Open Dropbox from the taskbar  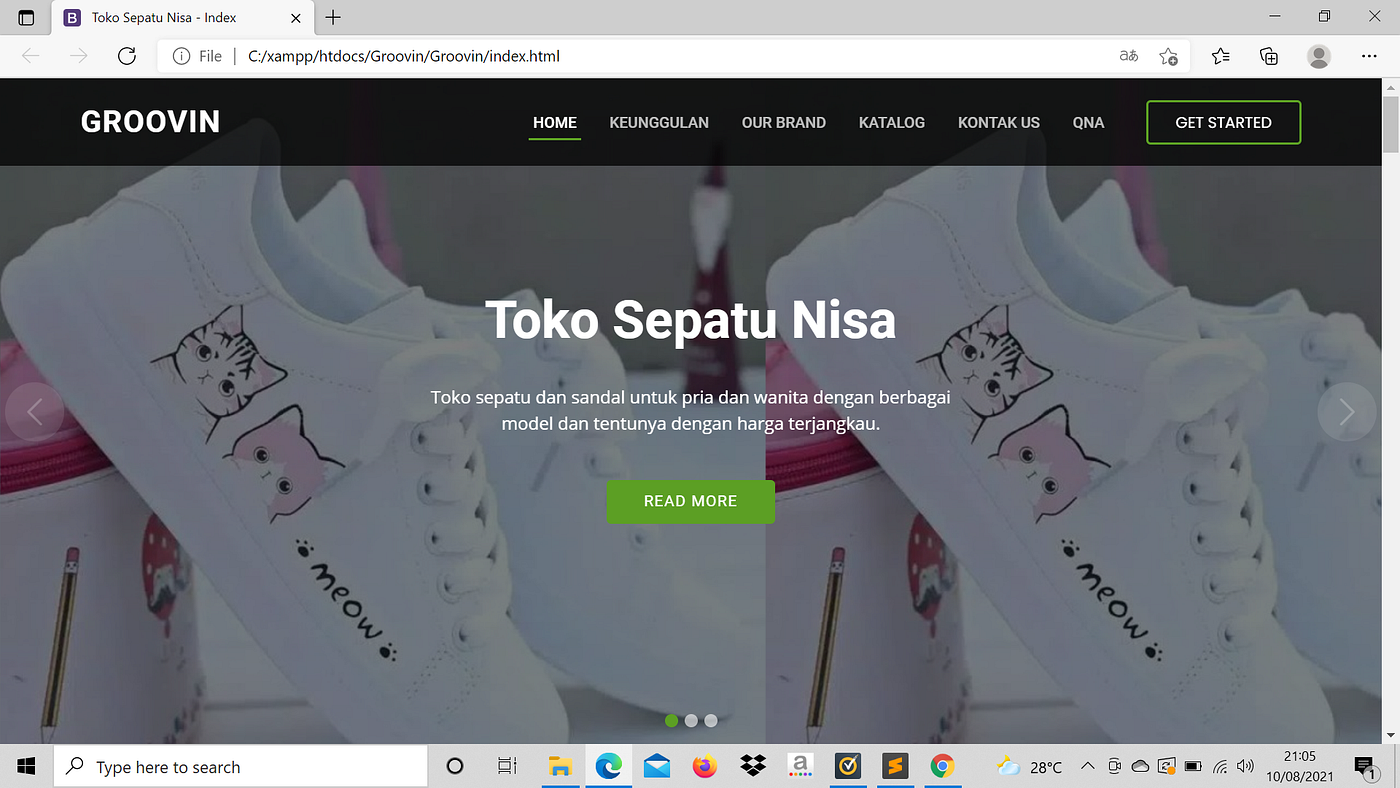752,766
